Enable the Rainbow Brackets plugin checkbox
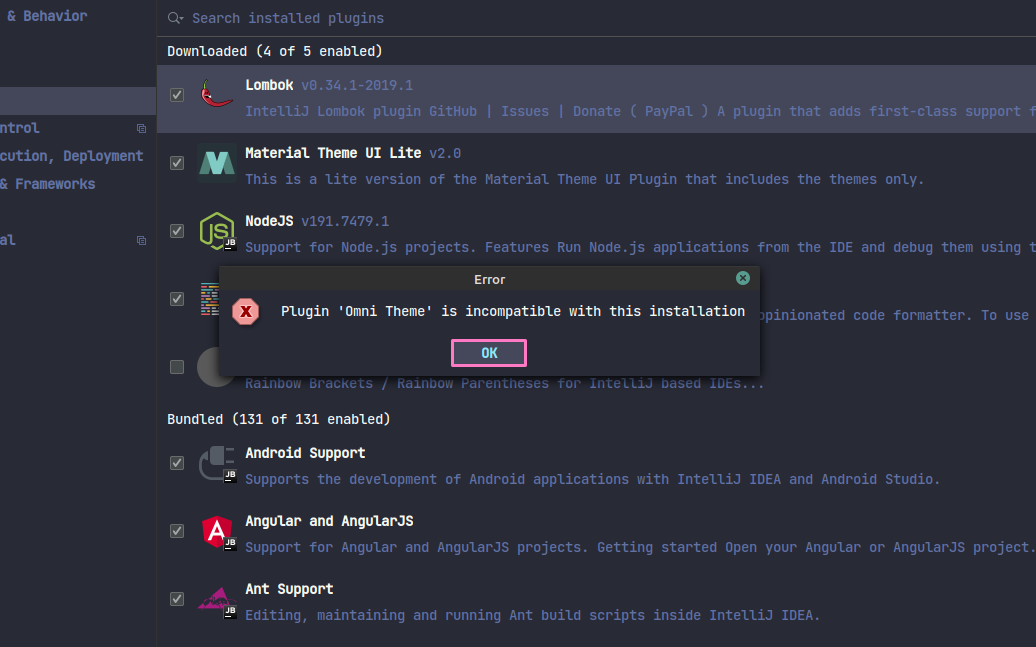Image resolution: width=1036 pixels, height=647 pixels. [x=176, y=367]
